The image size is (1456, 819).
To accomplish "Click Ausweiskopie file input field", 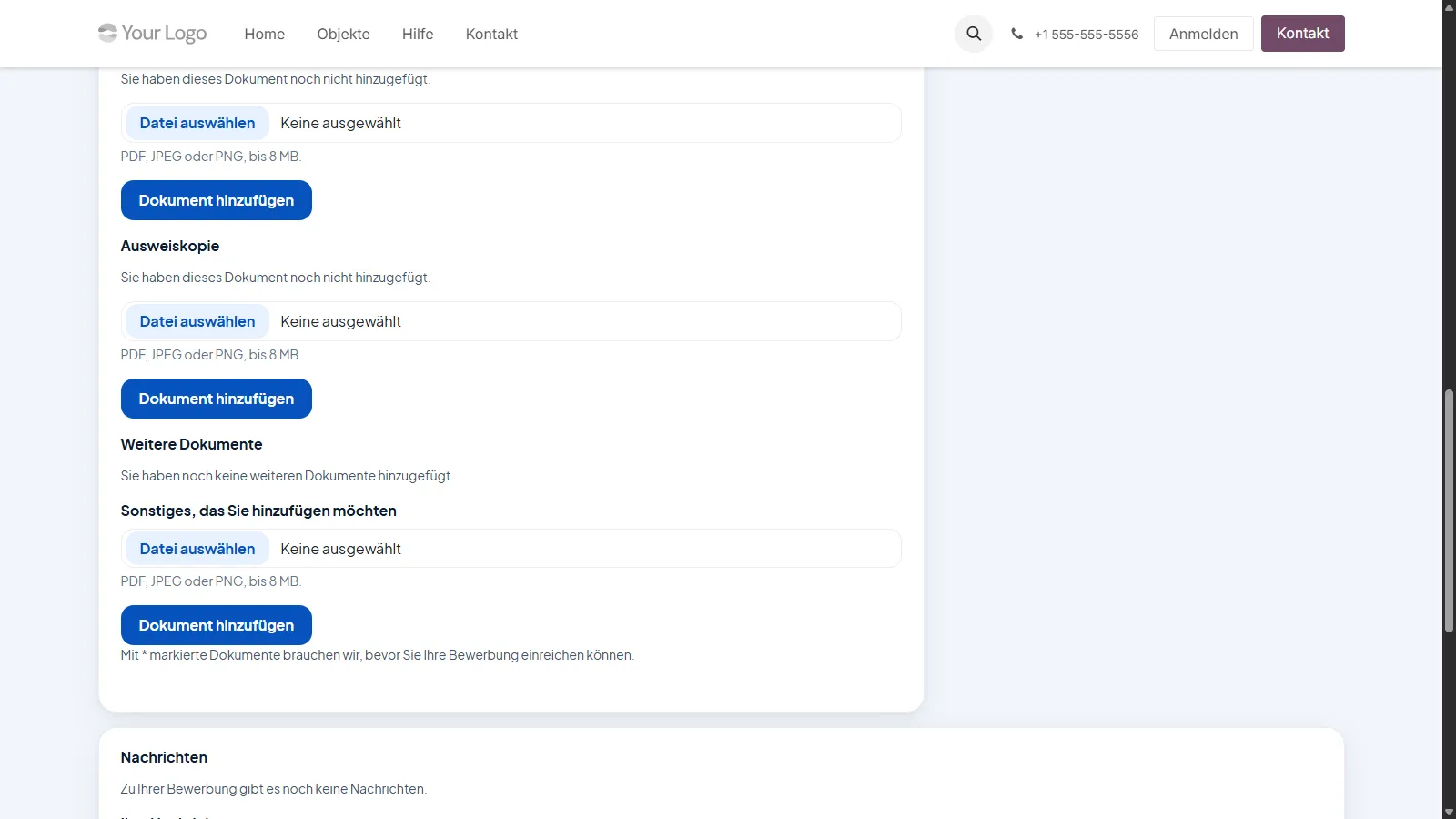I will [511, 321].
